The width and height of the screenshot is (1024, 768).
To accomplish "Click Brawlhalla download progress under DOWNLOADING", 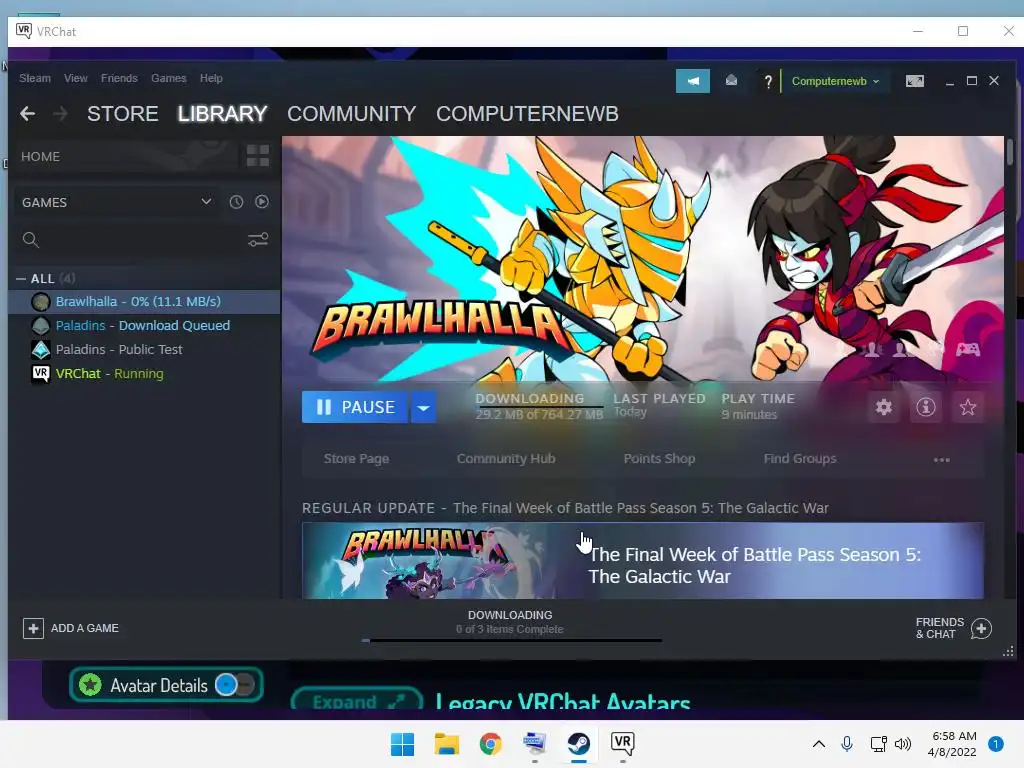I will tap(539, 407).
